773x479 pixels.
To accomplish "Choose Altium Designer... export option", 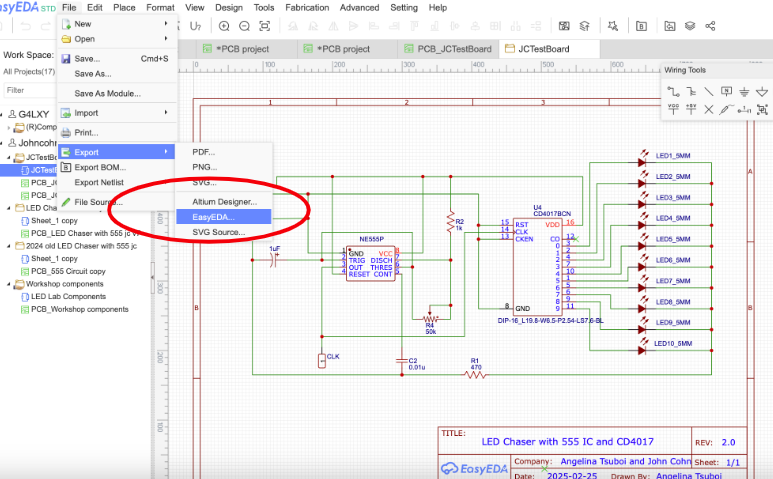I will tap(224, 201).
